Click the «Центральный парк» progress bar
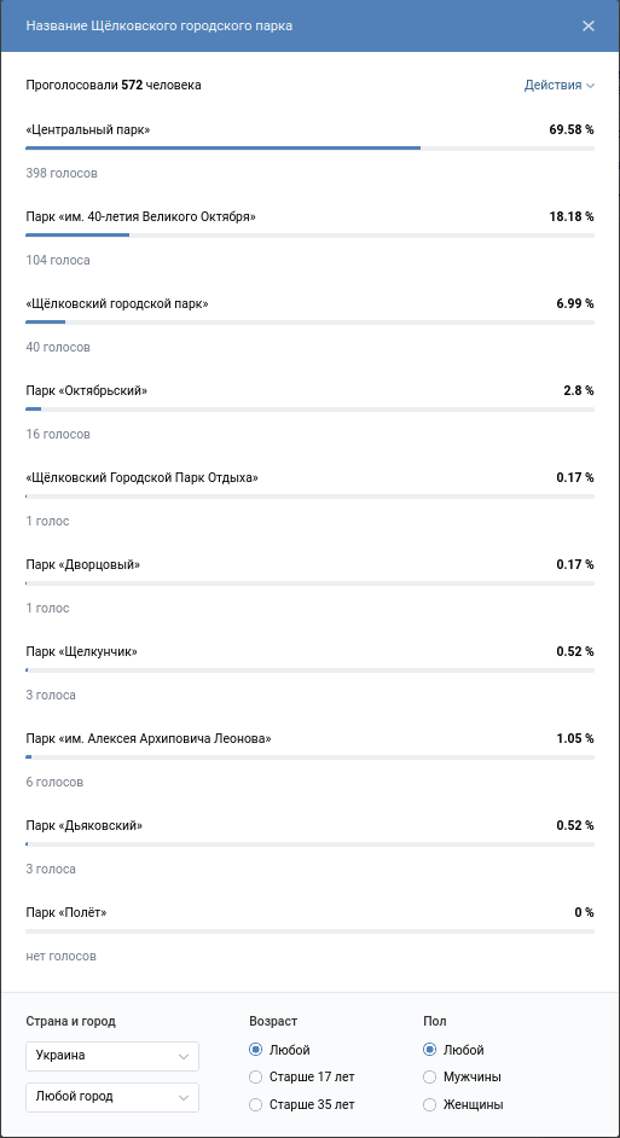 310,148
